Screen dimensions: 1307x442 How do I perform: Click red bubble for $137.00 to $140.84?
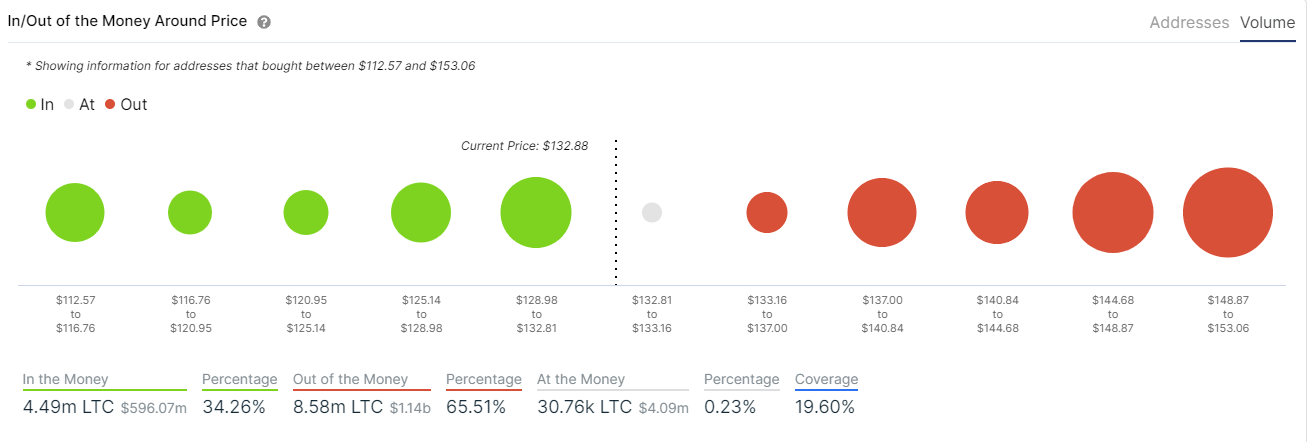point(882,213)
